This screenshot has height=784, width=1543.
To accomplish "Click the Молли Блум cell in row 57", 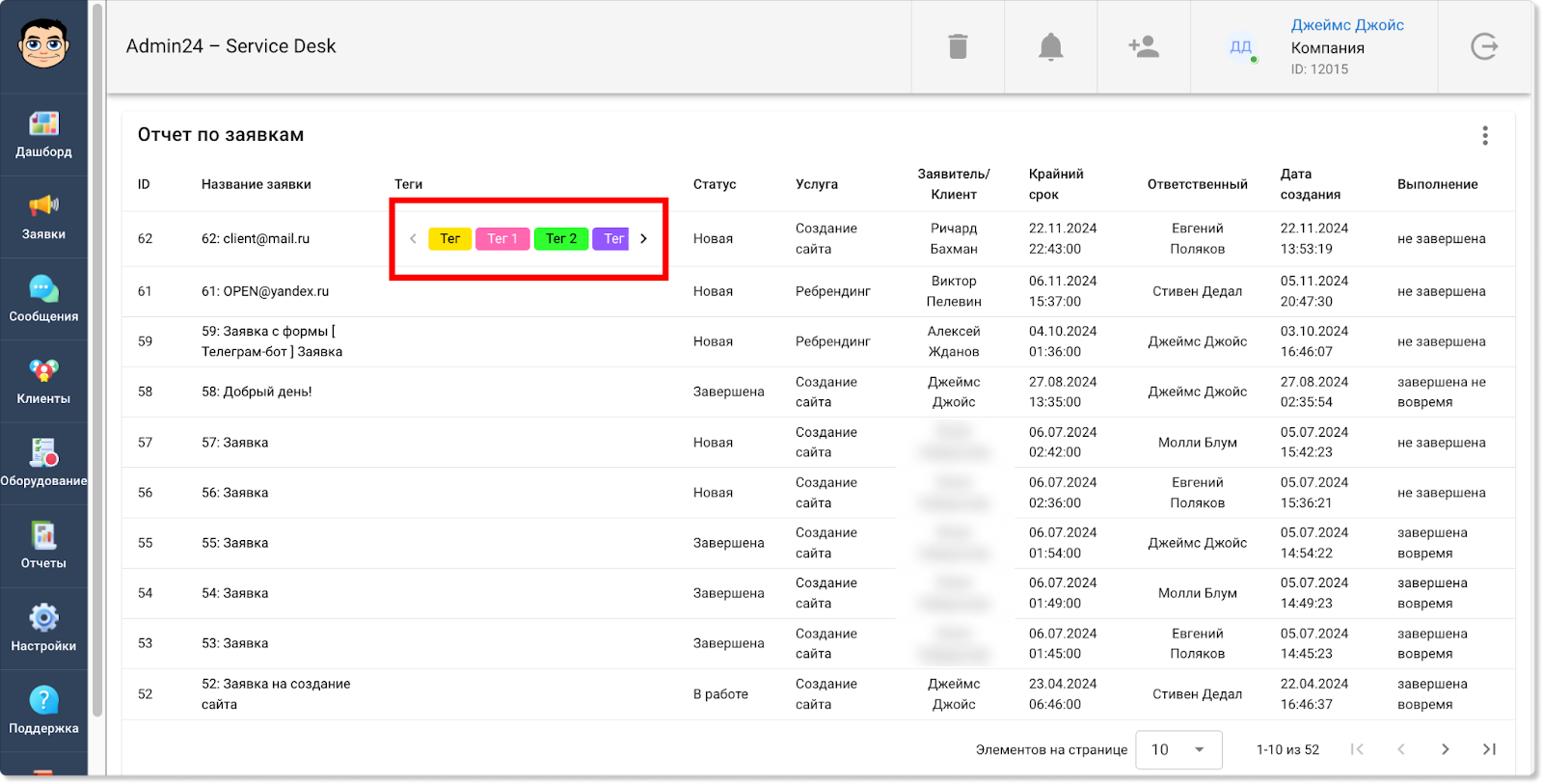I will click(1198, 443).
